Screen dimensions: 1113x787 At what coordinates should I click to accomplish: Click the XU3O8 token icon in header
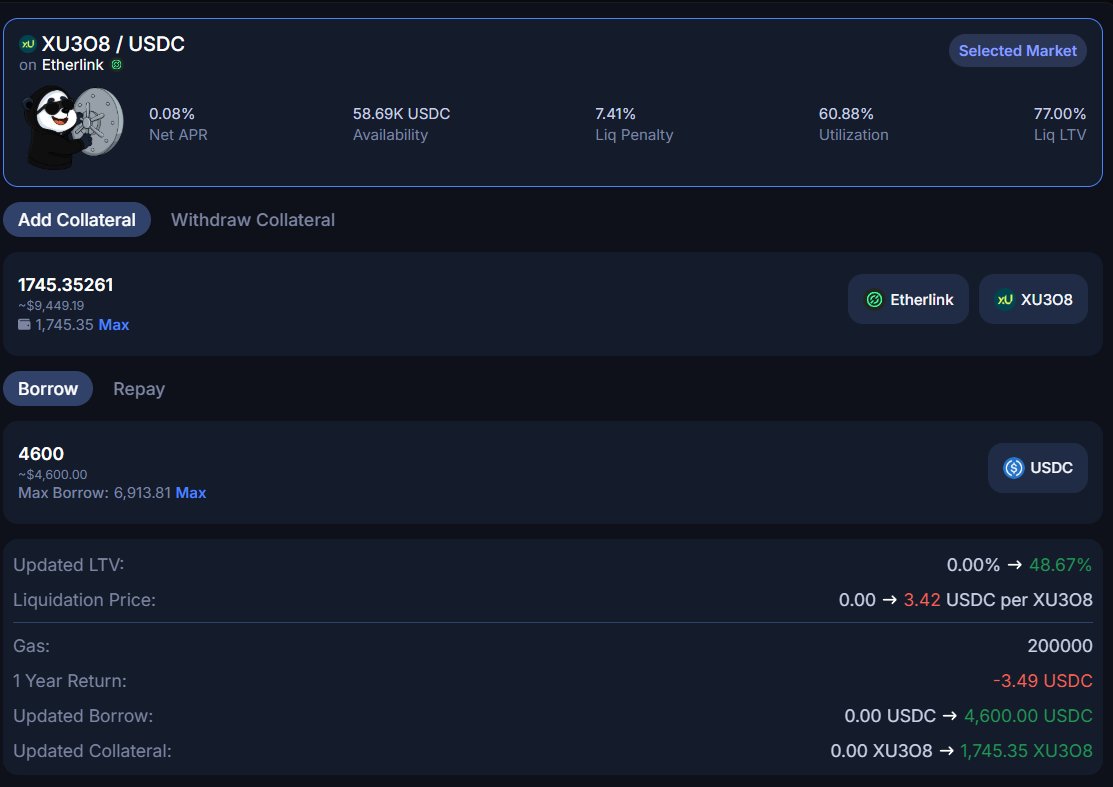27,44
